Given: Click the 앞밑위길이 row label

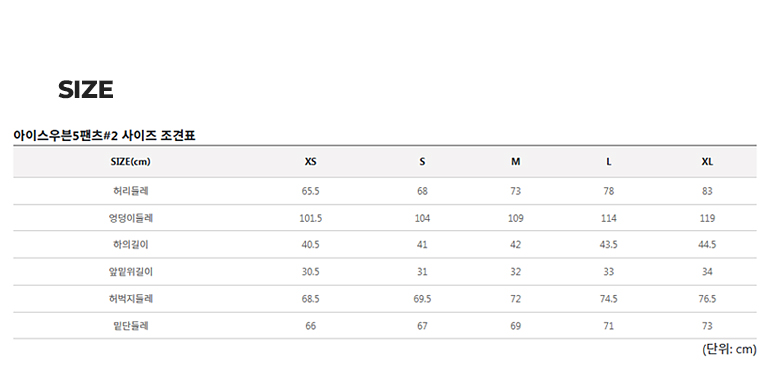Looking at the screenshot, I should (131, 272).
